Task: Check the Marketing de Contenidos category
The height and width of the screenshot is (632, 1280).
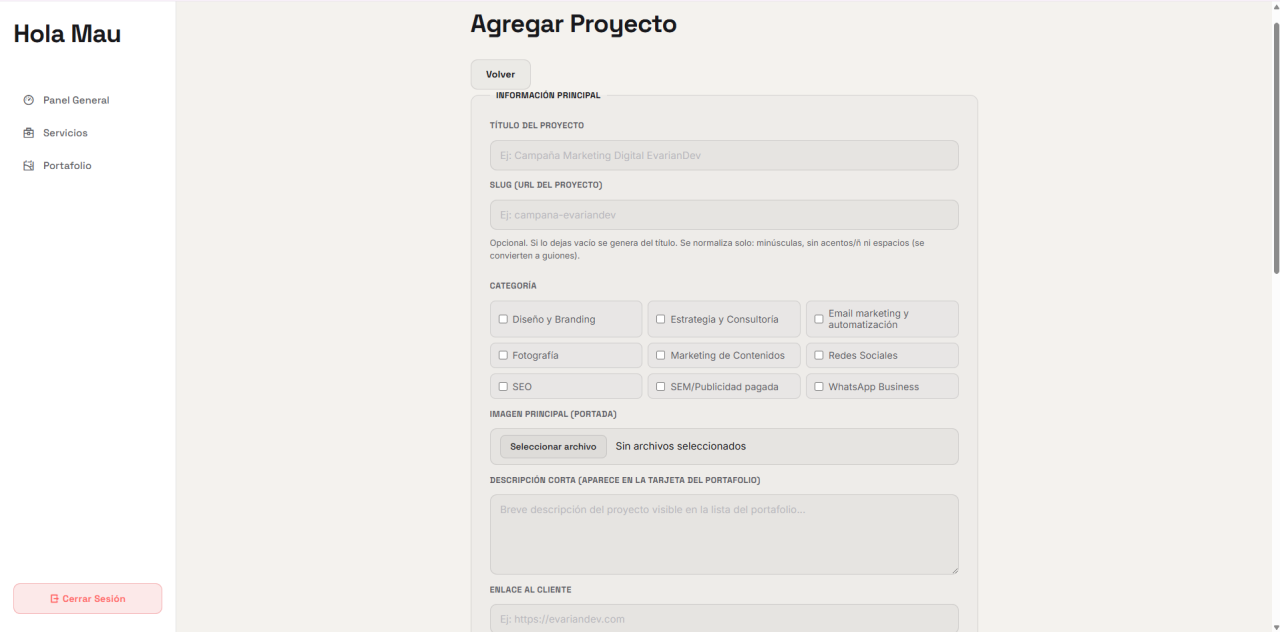Action: [x=660, y=355]
